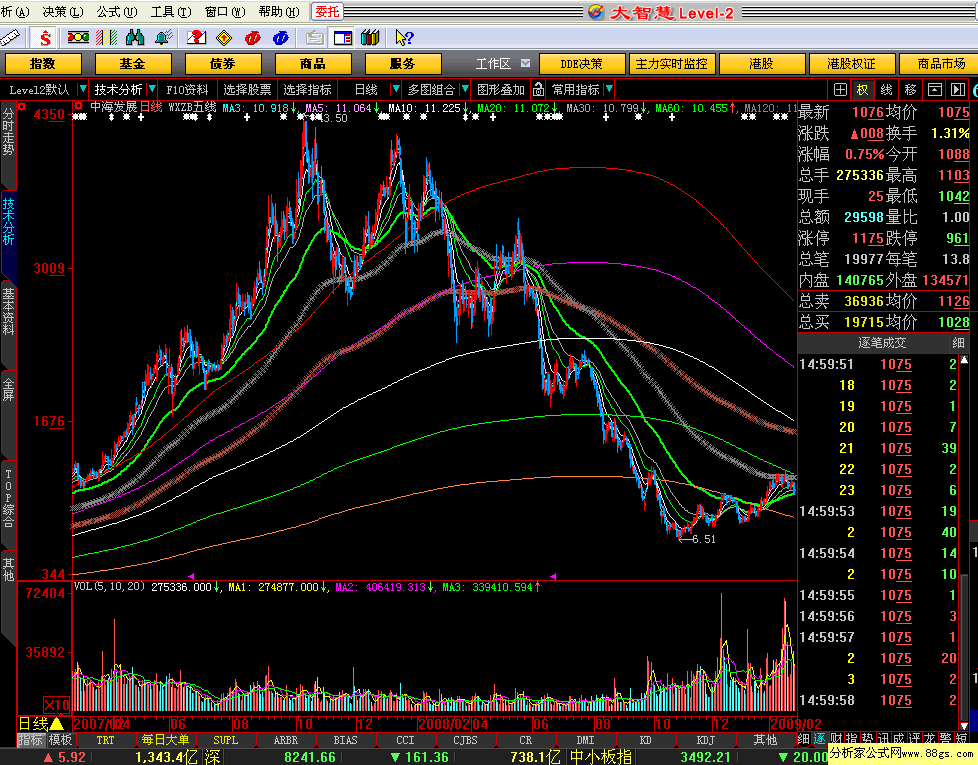The width and height of the screenshot is (978, 765).
Task: Switch to 模板 mode at bottom left
Action: coord(61,740)
